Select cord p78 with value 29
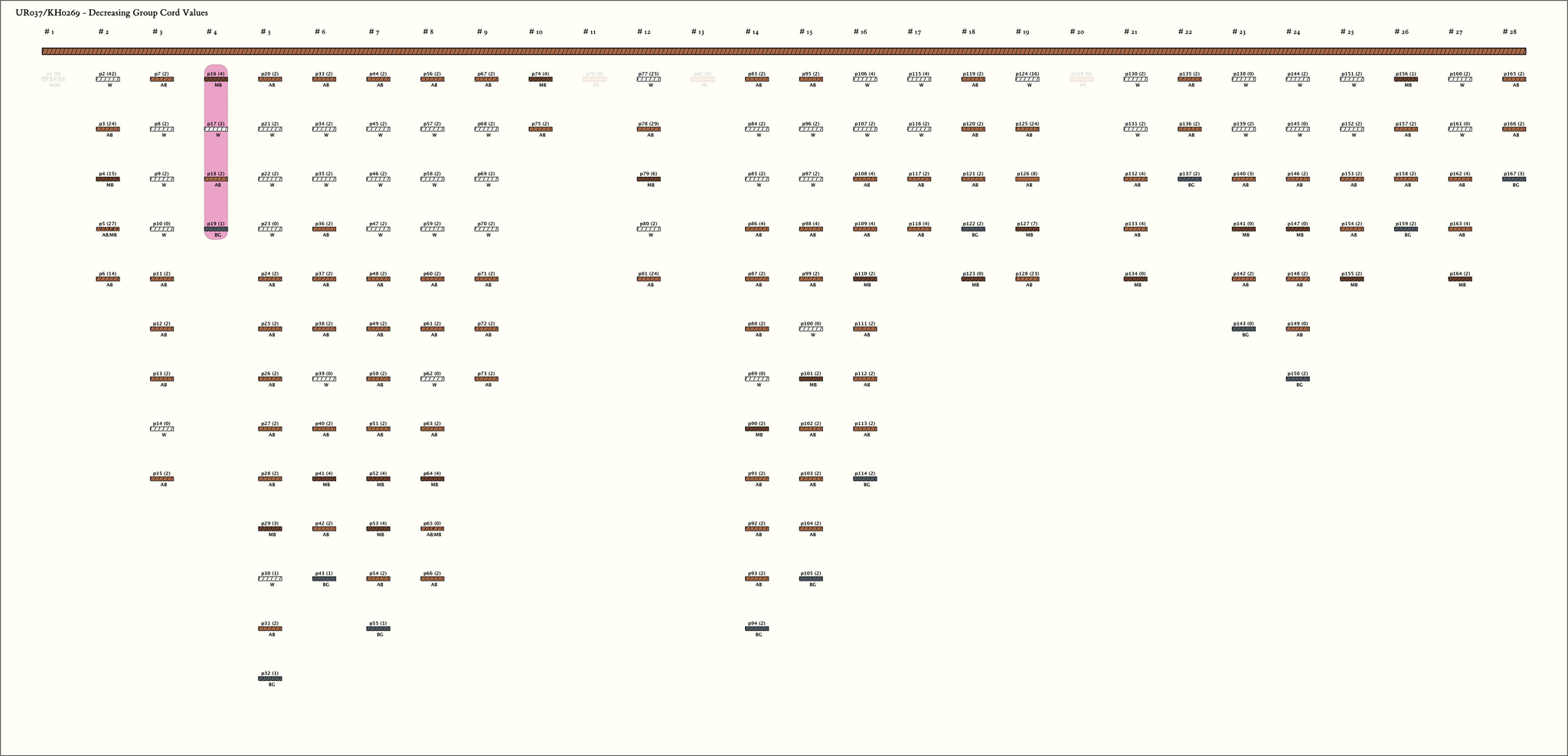Viewport: 1568px width, 756px height. coord(648,129)
